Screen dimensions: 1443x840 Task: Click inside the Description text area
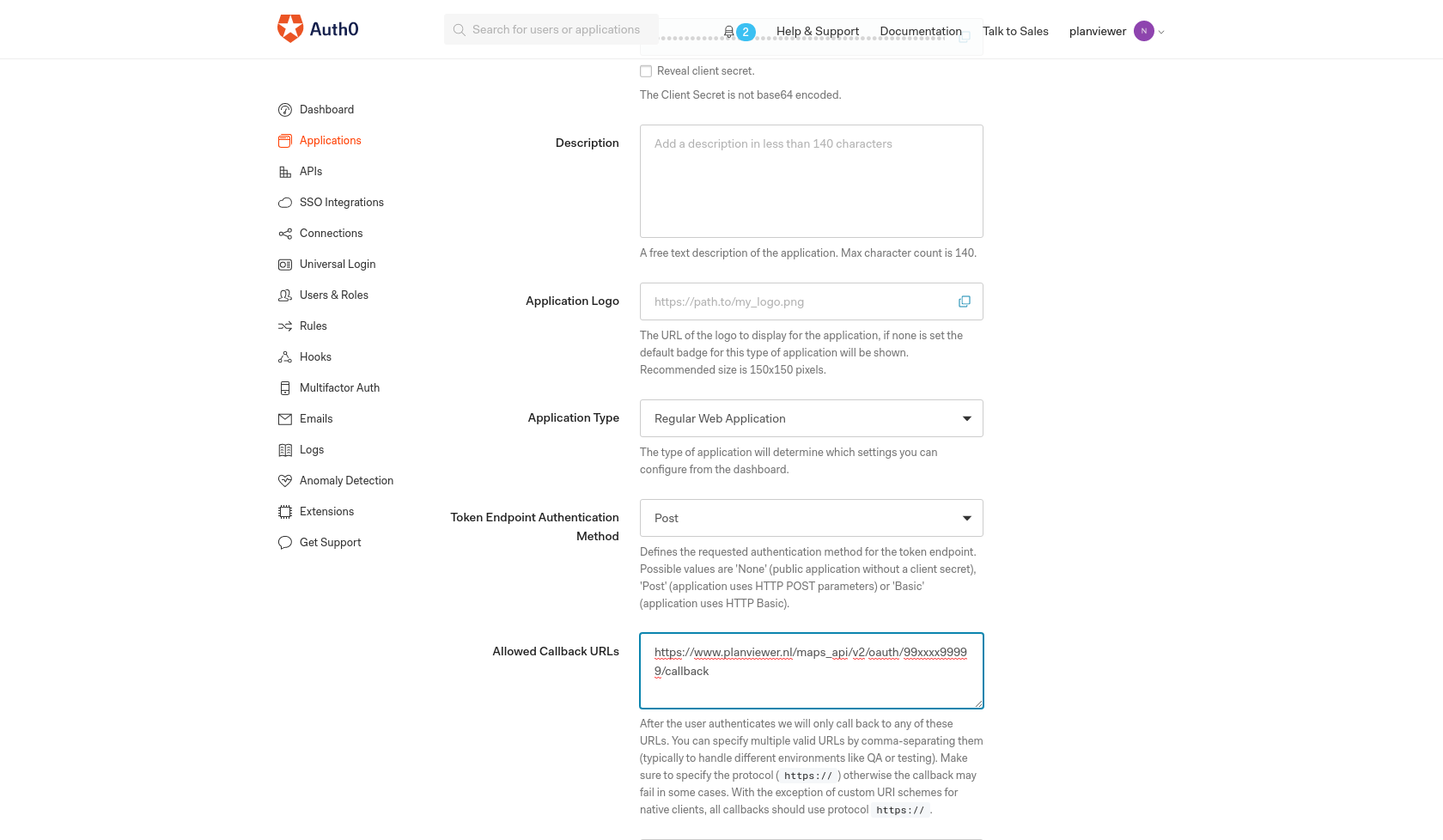811,180
